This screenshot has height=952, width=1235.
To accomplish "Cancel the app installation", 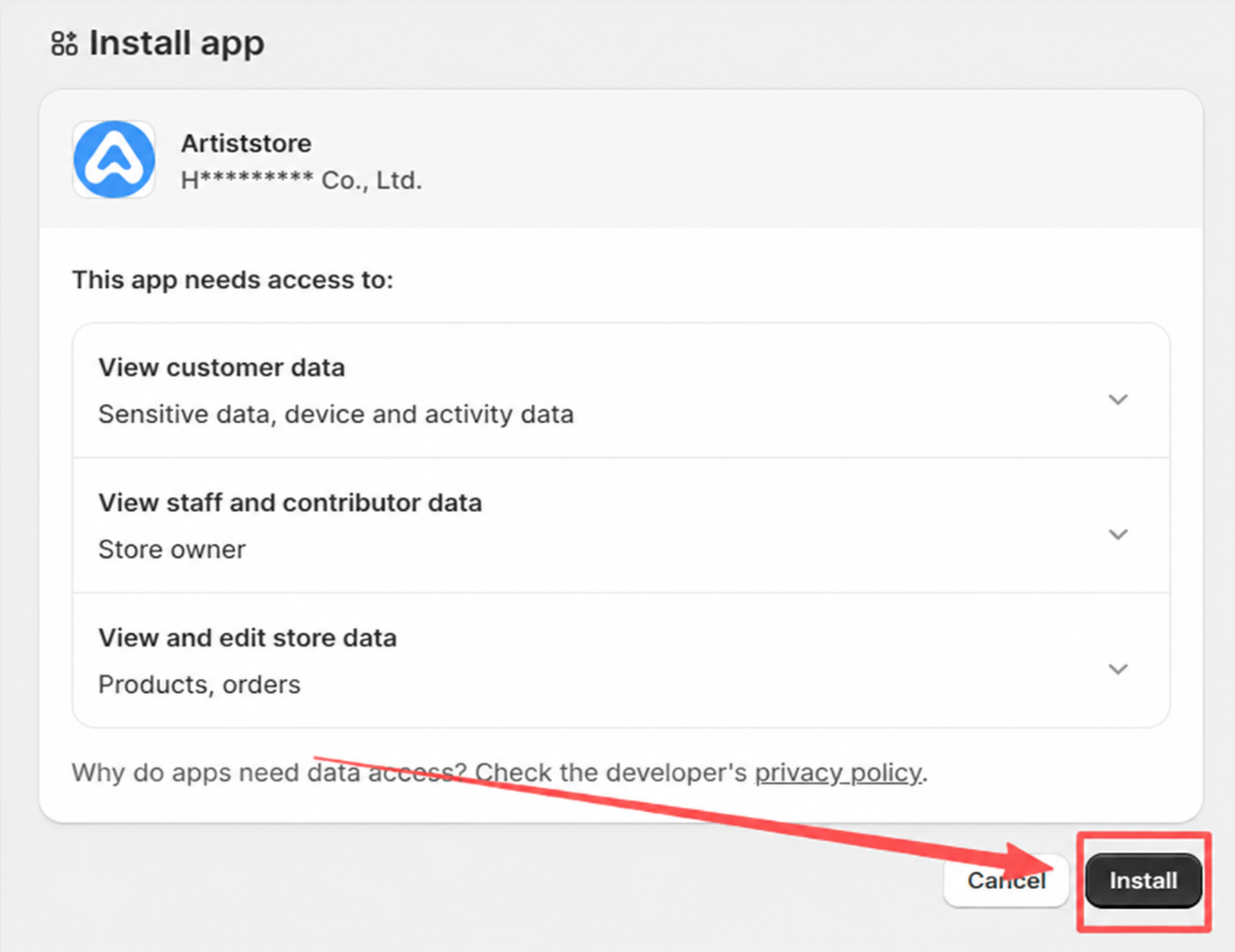I will point(1007,880).
